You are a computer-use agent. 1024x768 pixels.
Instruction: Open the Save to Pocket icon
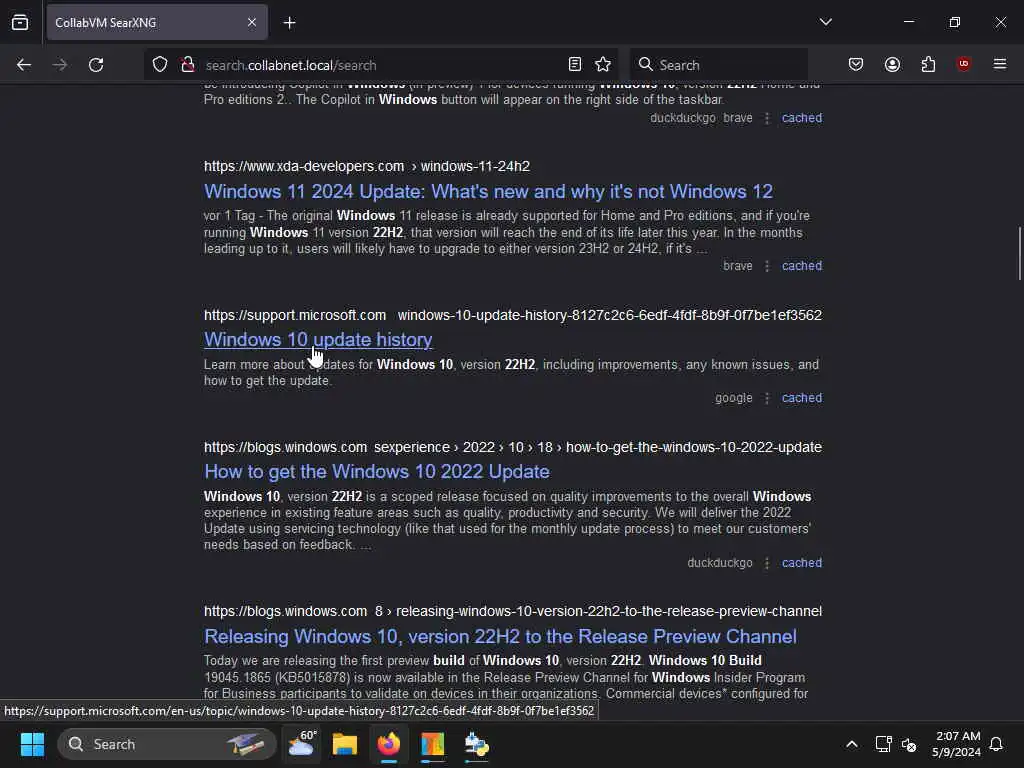[856, 65]
